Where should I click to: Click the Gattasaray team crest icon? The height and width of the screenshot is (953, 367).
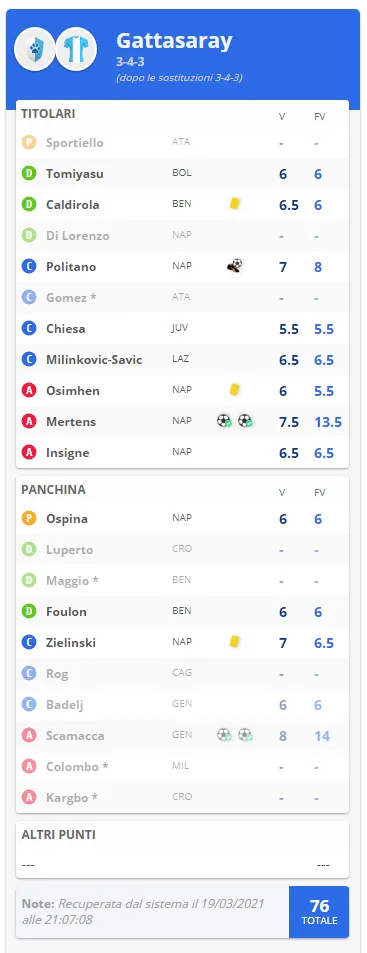coord(34,50)
